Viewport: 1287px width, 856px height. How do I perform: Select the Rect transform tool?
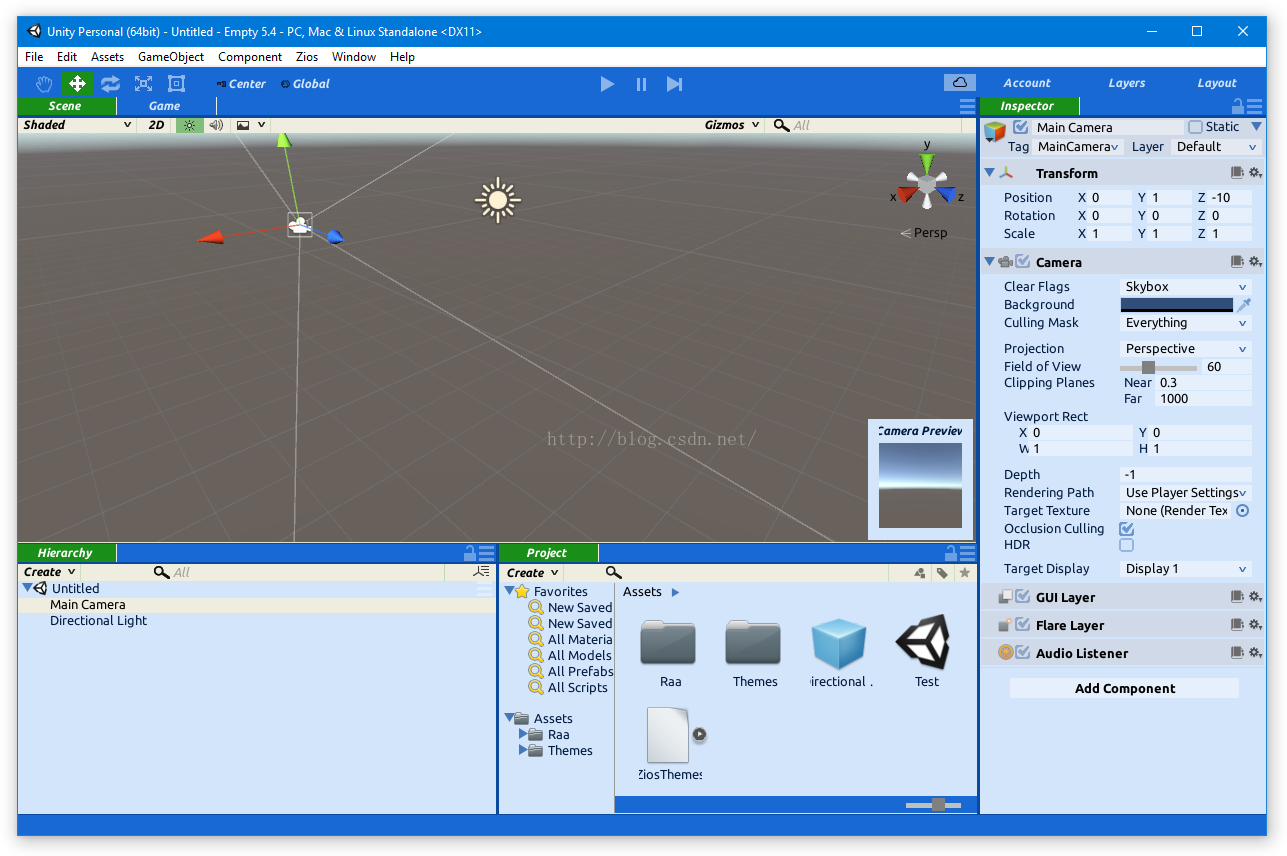pos(176,84)
